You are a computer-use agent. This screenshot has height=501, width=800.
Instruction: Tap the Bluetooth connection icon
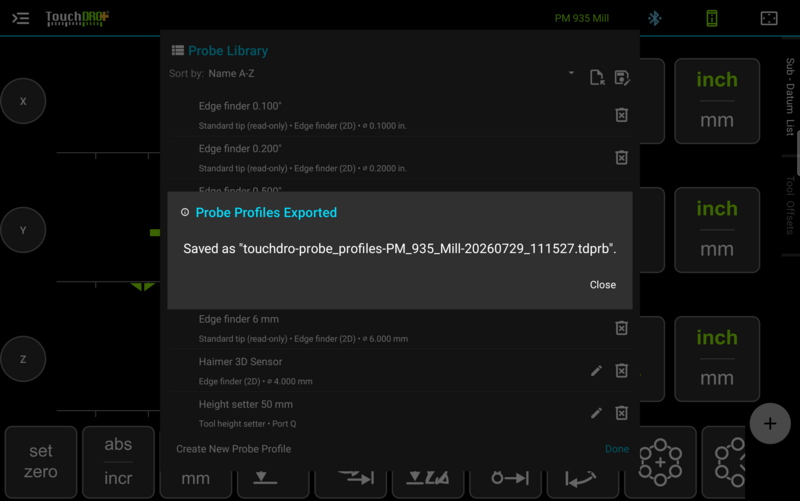pyautogui.click(x=655, y=18)
